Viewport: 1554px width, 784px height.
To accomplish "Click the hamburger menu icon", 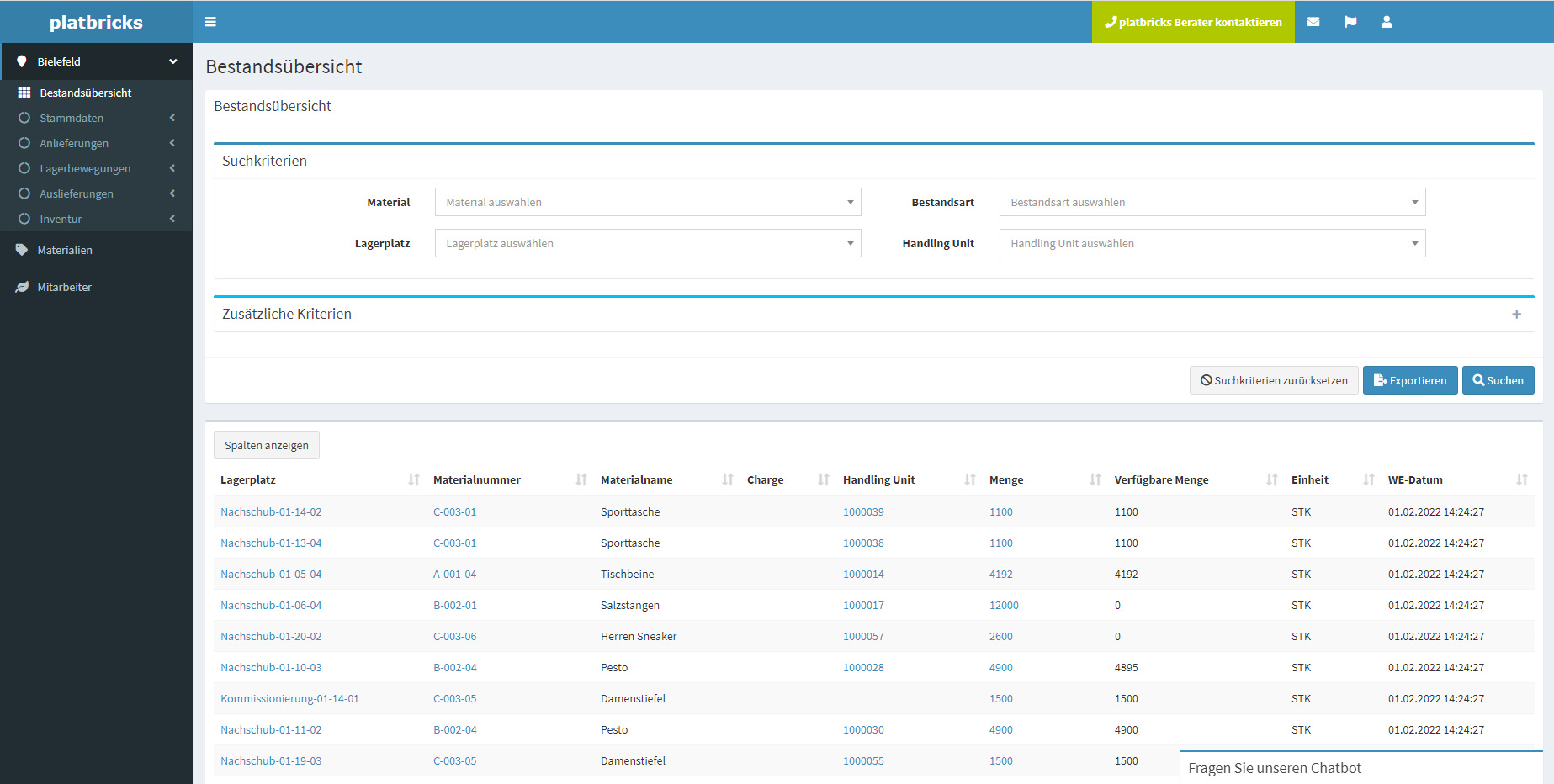I will pos(210,22).
